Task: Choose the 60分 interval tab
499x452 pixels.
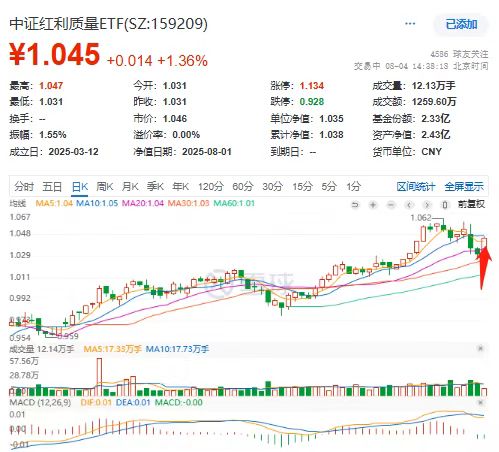Action: point(243,186)
